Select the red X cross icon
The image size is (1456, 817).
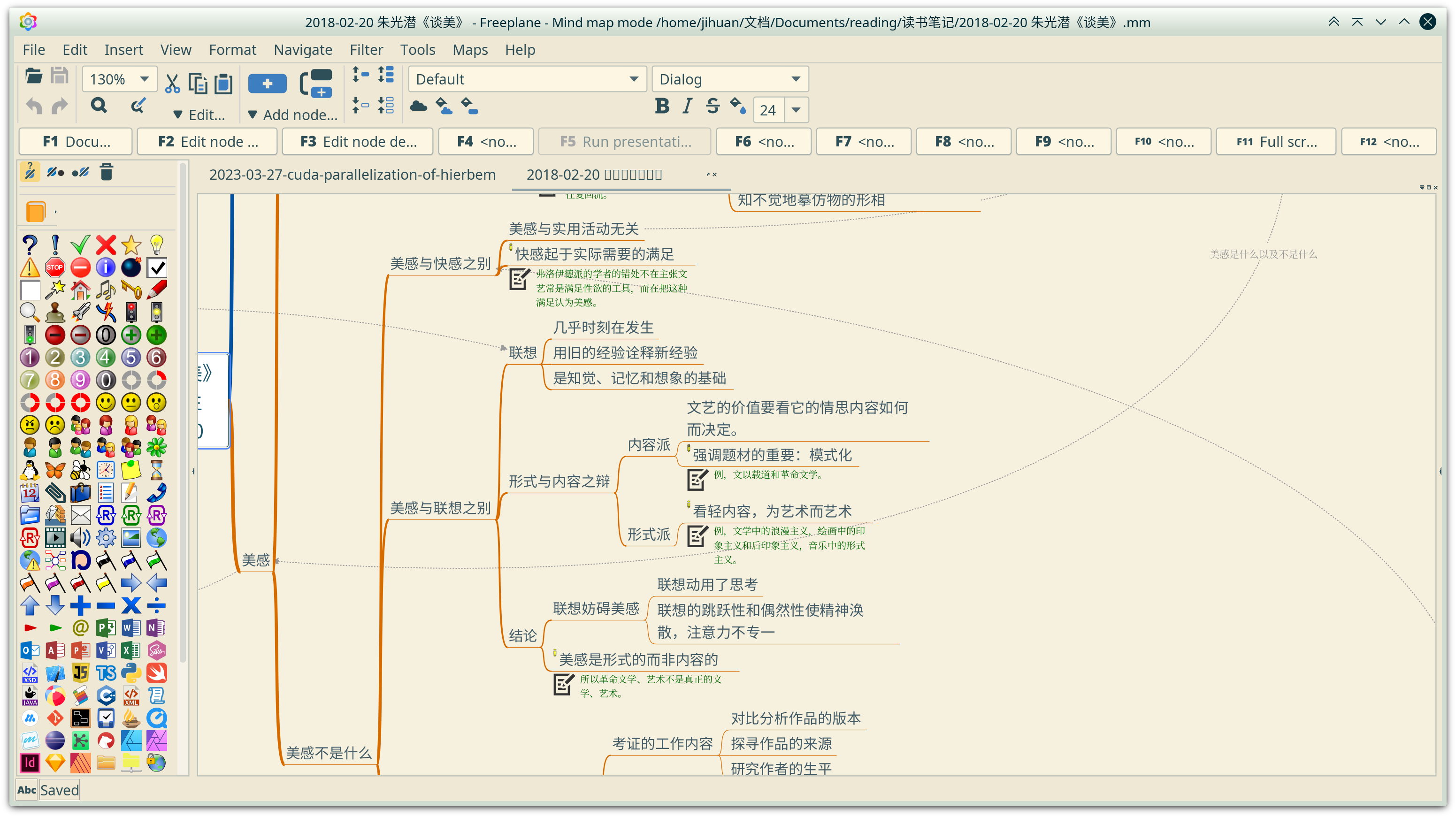click(106, 244)
